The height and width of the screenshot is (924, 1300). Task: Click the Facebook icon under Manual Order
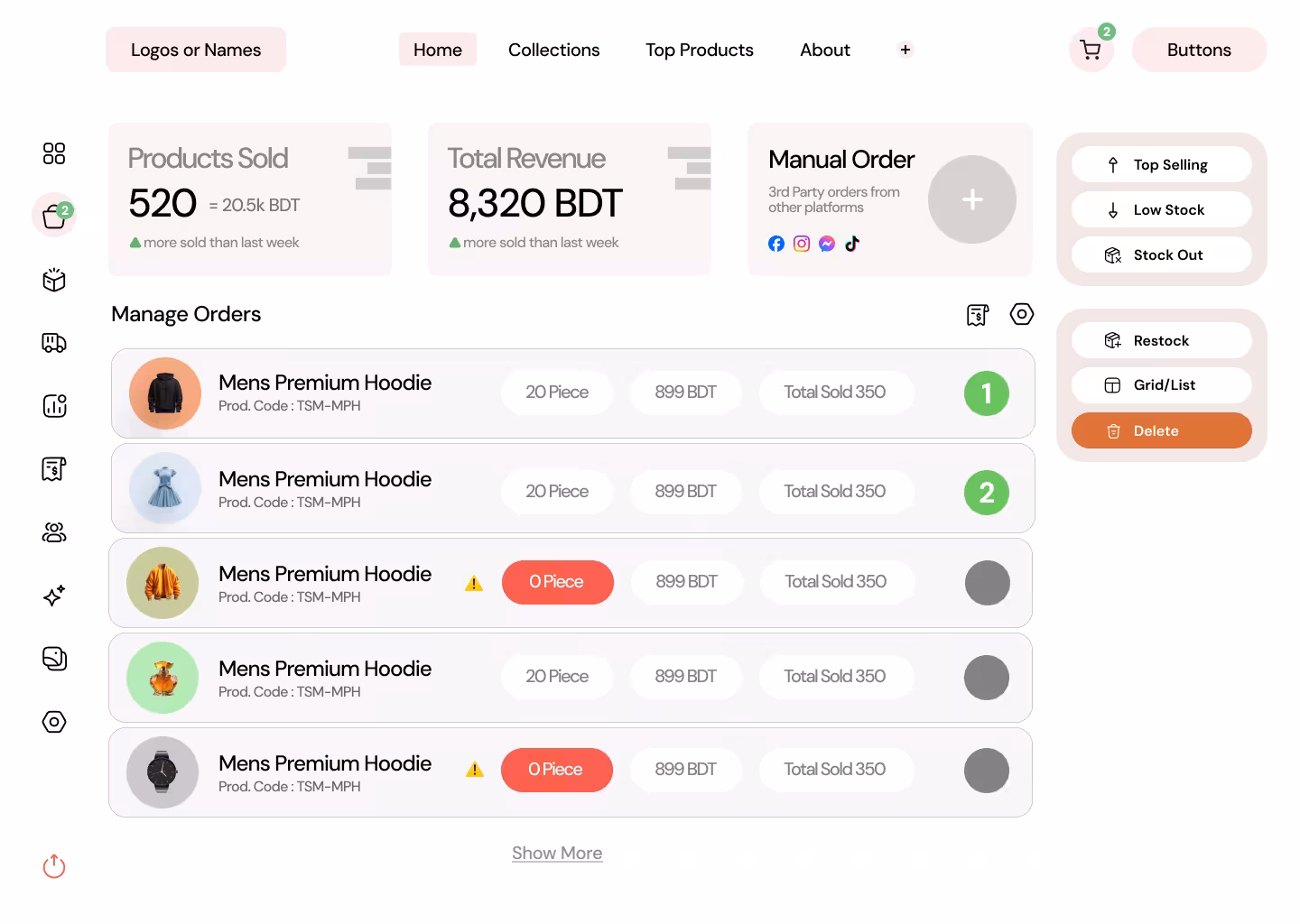pos(776,244)
